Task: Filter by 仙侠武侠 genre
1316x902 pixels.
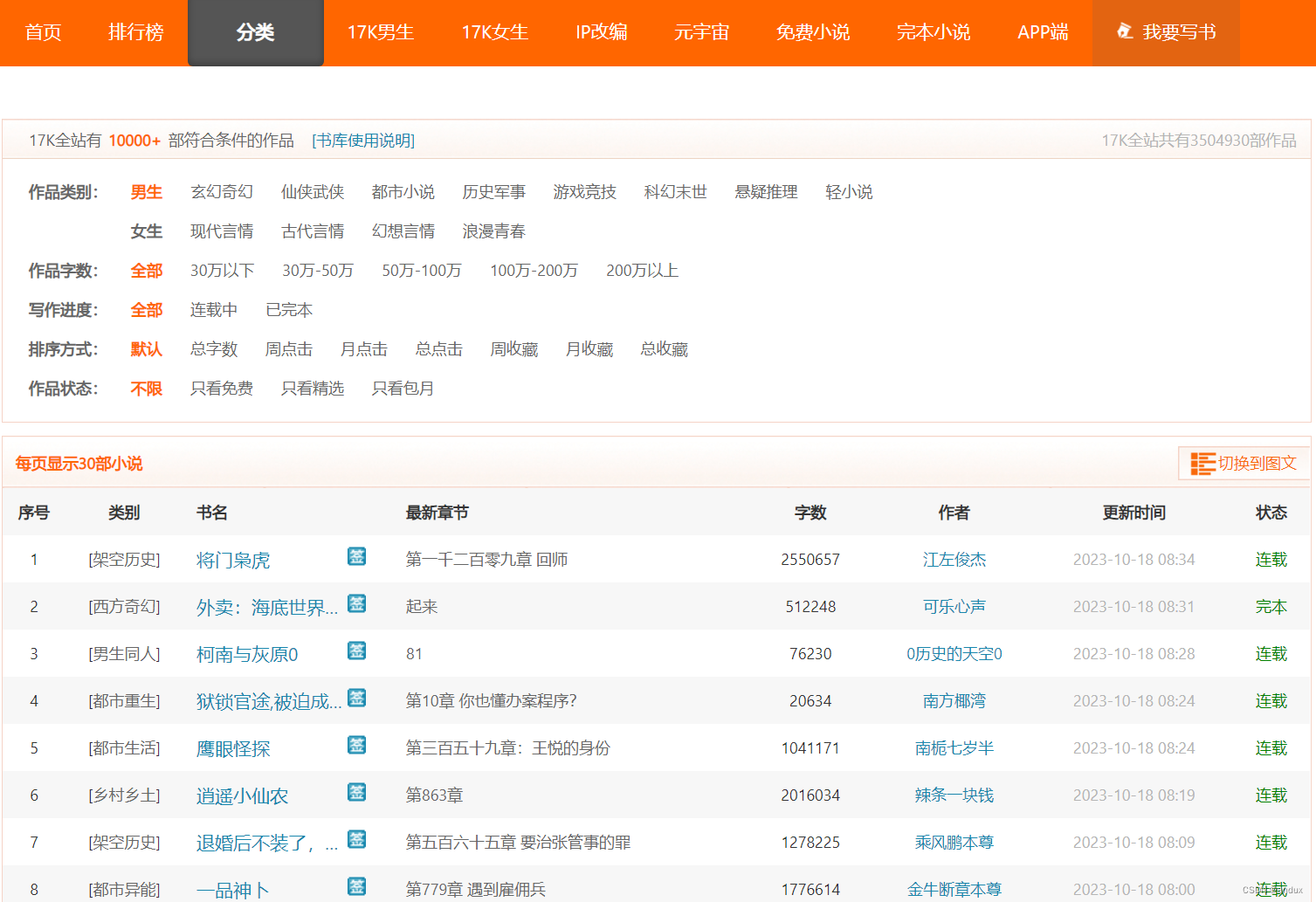Action: coord(313,192)
